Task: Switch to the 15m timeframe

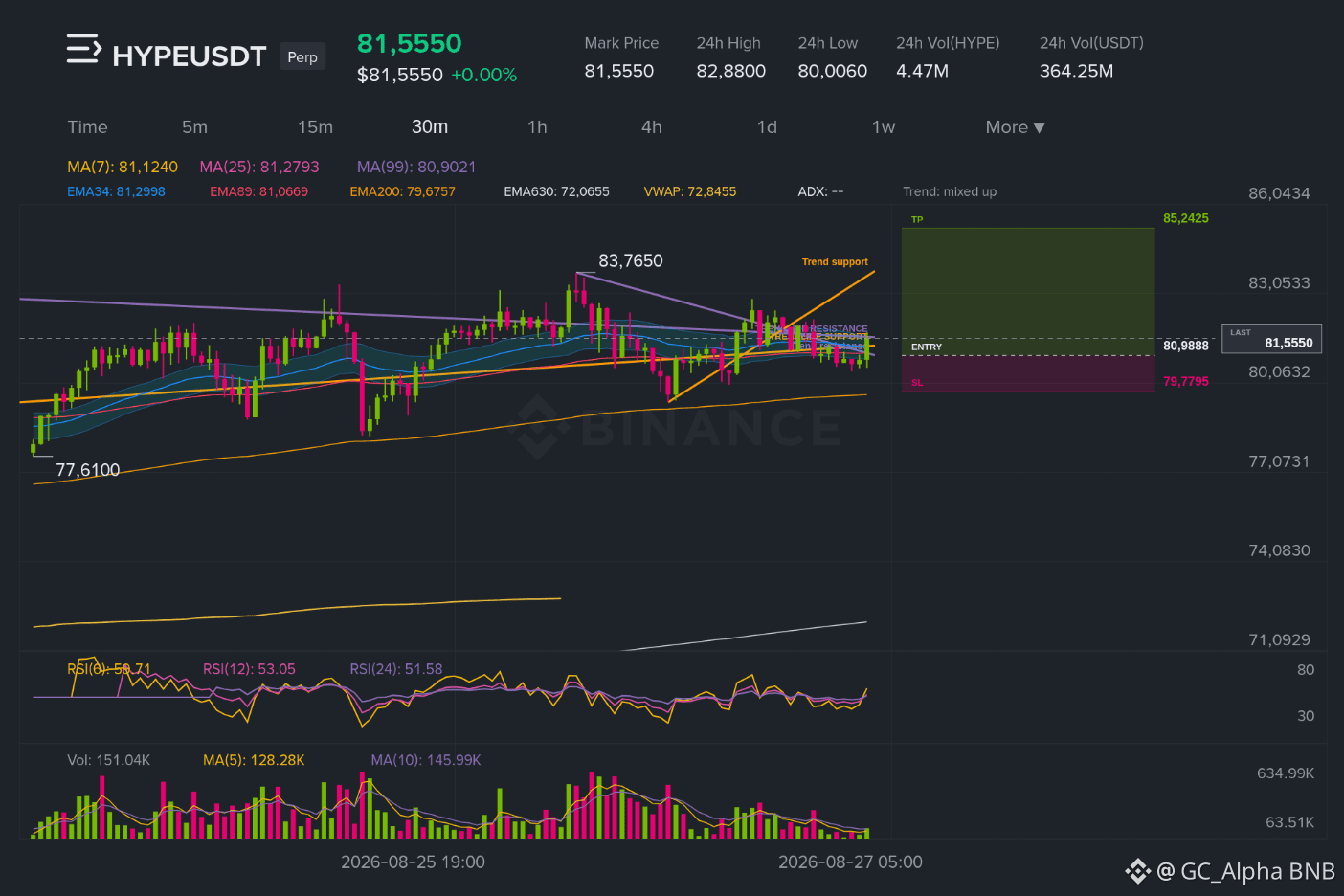Action: [315, 127]
